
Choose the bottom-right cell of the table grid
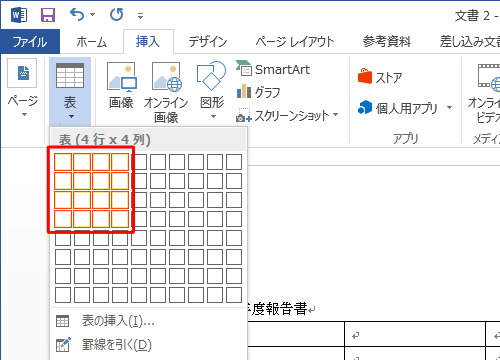[234, 295]
